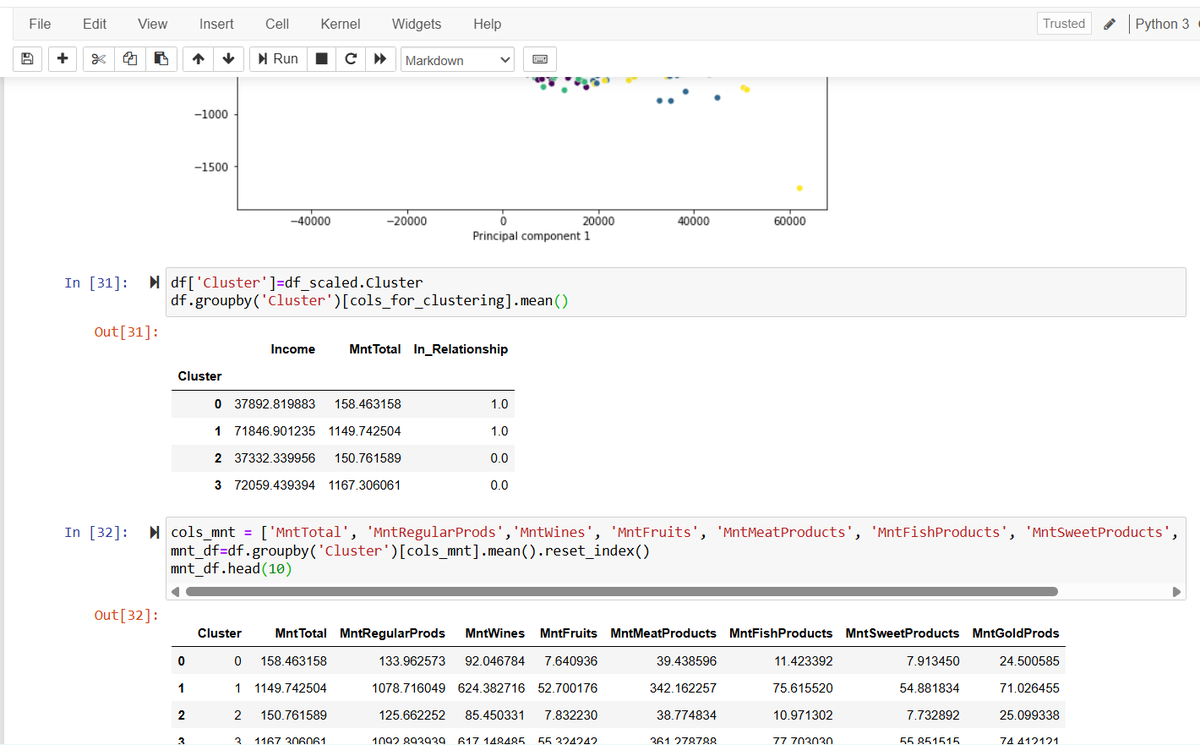
Task: Click the value 342.162257
Action: pos(683,688)
